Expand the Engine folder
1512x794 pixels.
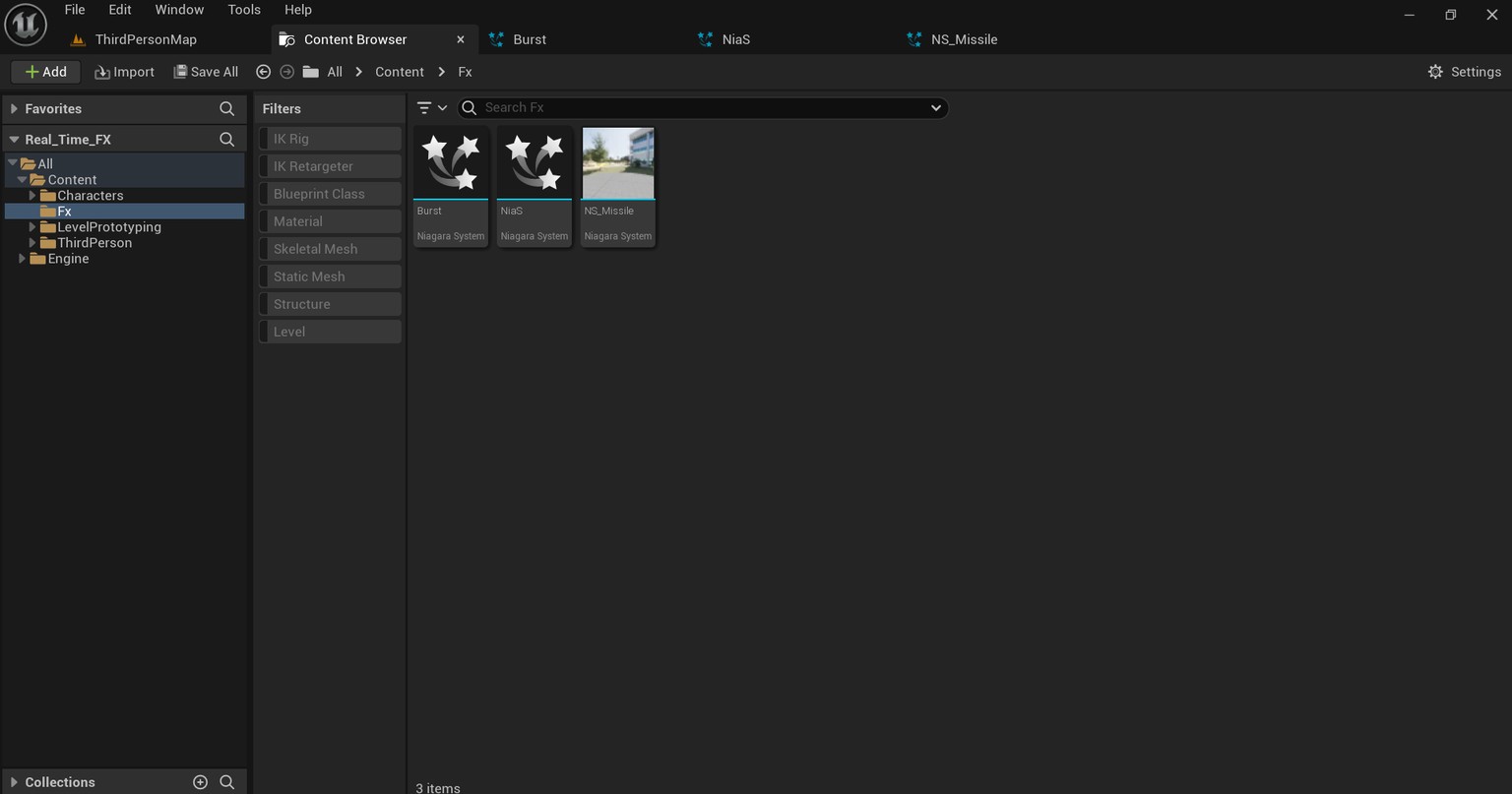[23, 258]
